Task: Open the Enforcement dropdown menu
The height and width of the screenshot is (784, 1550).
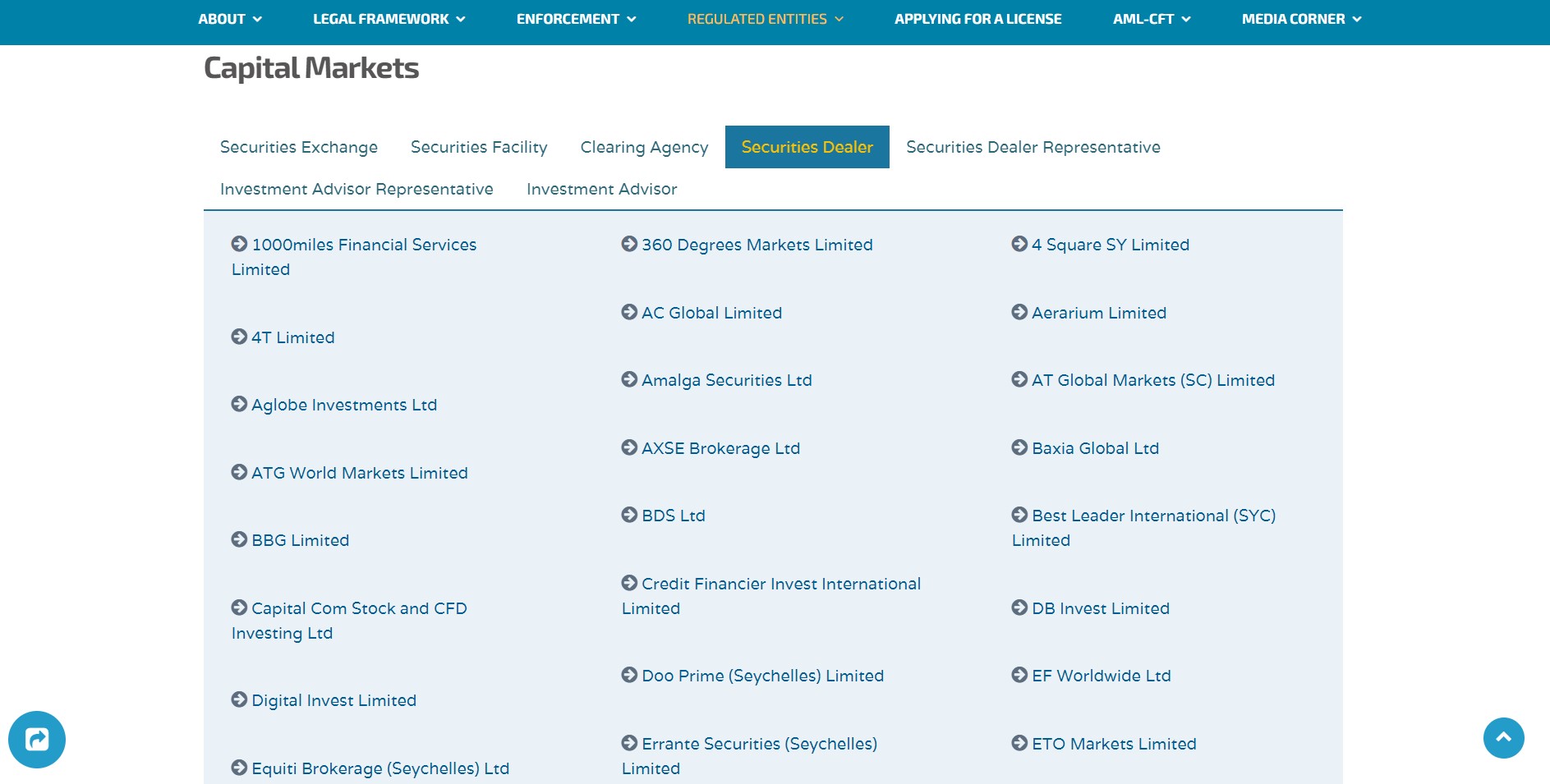Action: point(576,19)
